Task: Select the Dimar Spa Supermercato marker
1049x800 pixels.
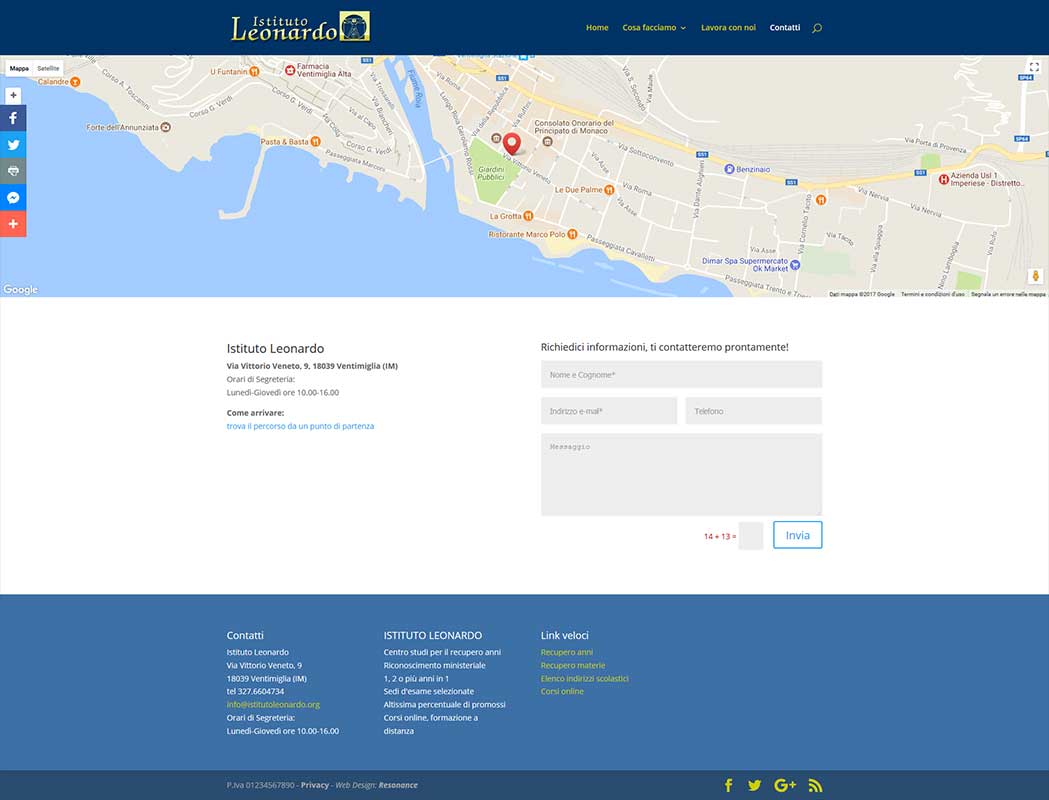Action: pos(795,265)
